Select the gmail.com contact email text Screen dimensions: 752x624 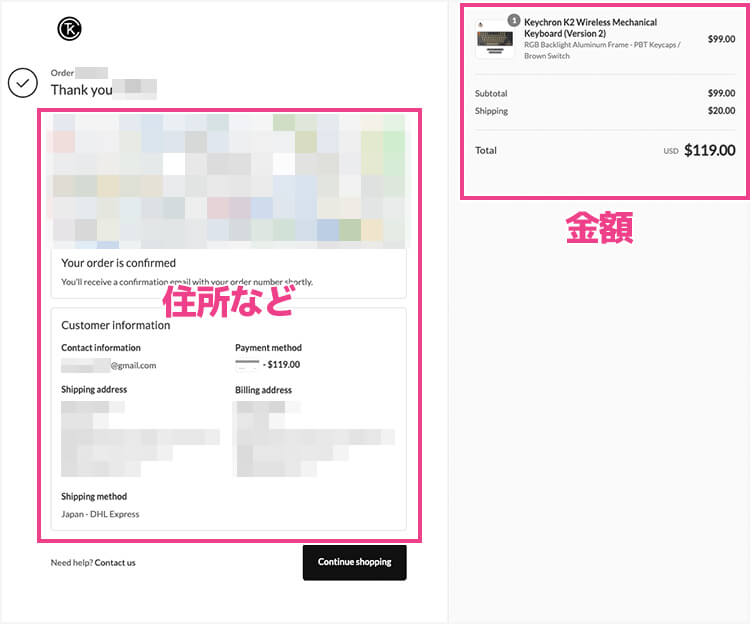[132, 365]
